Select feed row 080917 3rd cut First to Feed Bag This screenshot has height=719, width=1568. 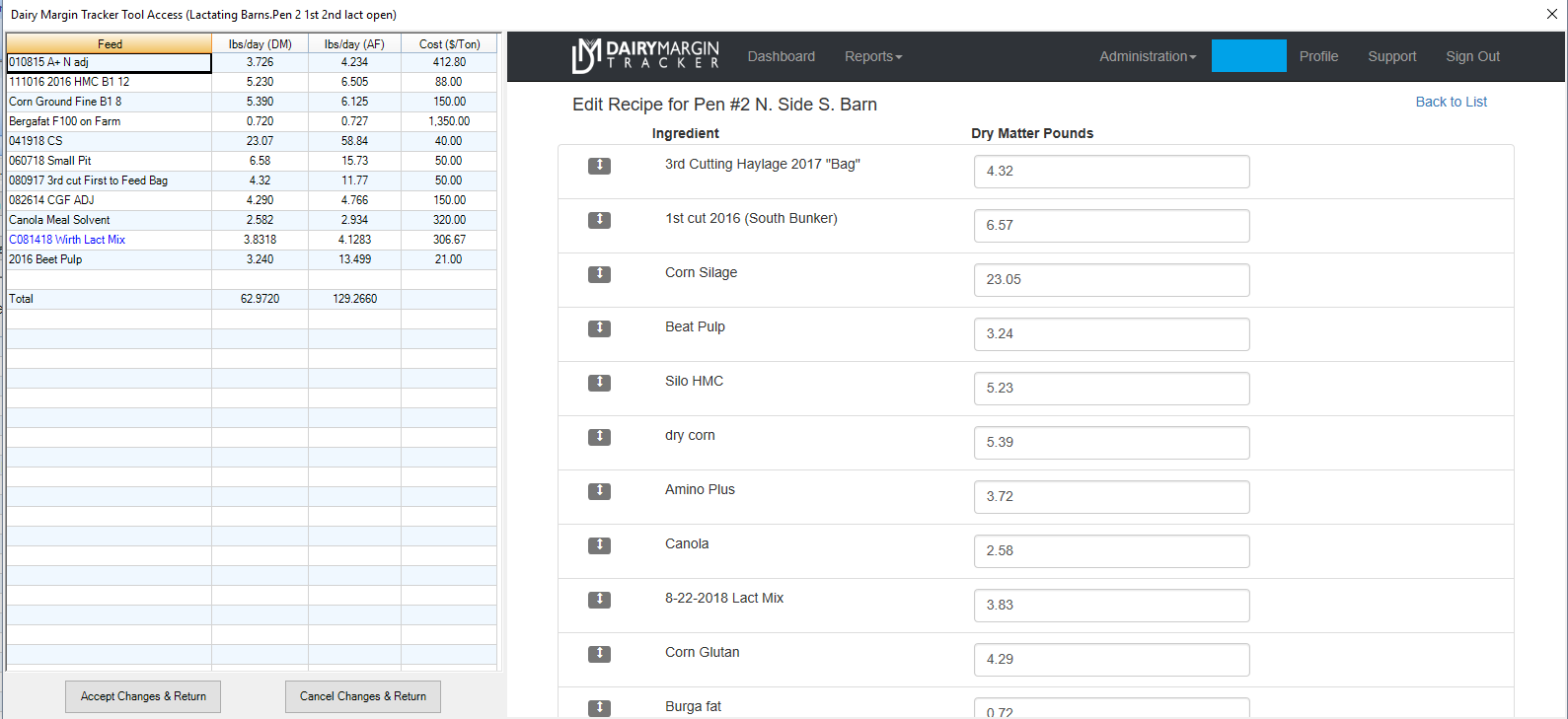[109, 180]
